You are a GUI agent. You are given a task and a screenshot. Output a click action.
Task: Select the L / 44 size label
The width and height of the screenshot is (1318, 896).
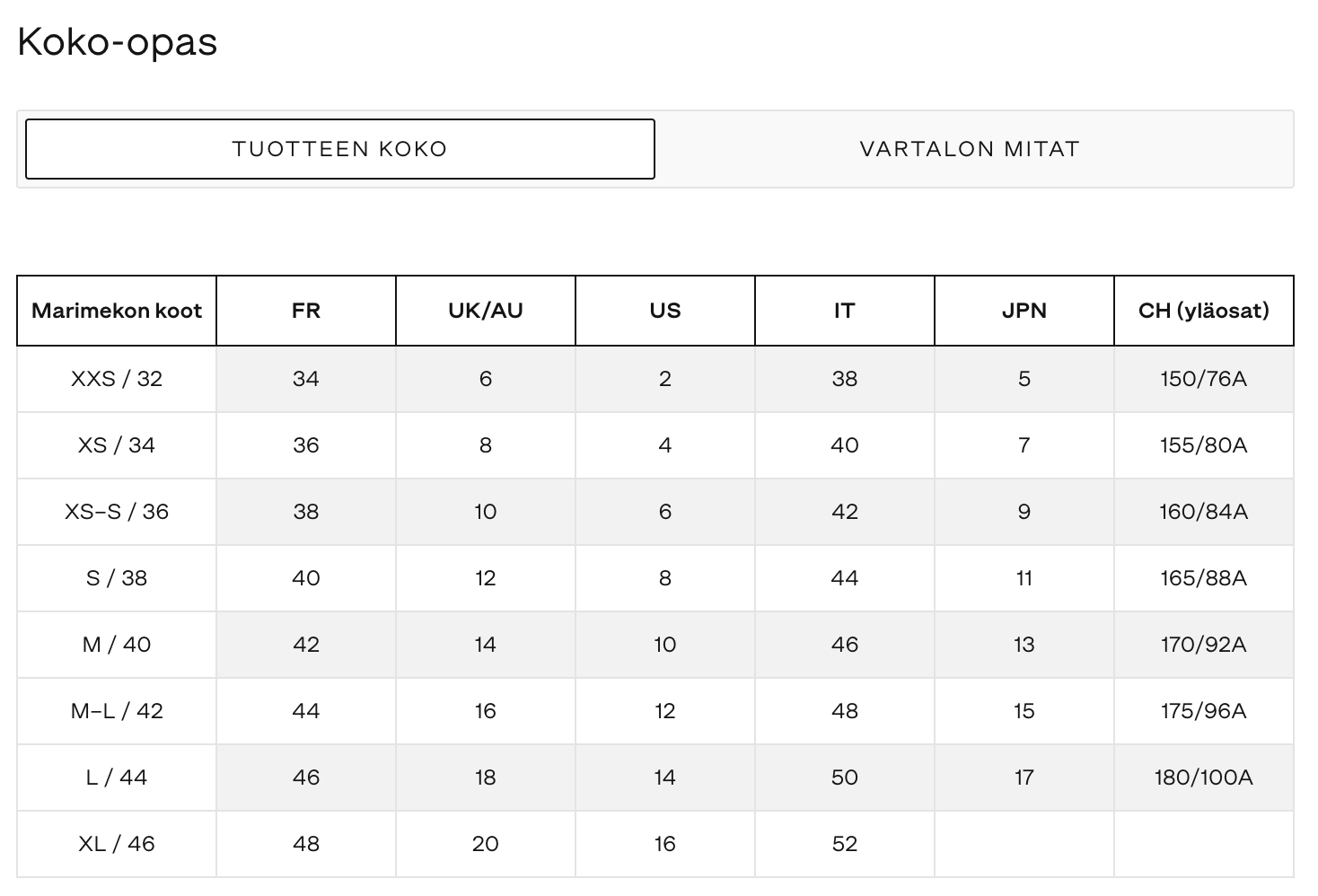(x=117, y=777)
